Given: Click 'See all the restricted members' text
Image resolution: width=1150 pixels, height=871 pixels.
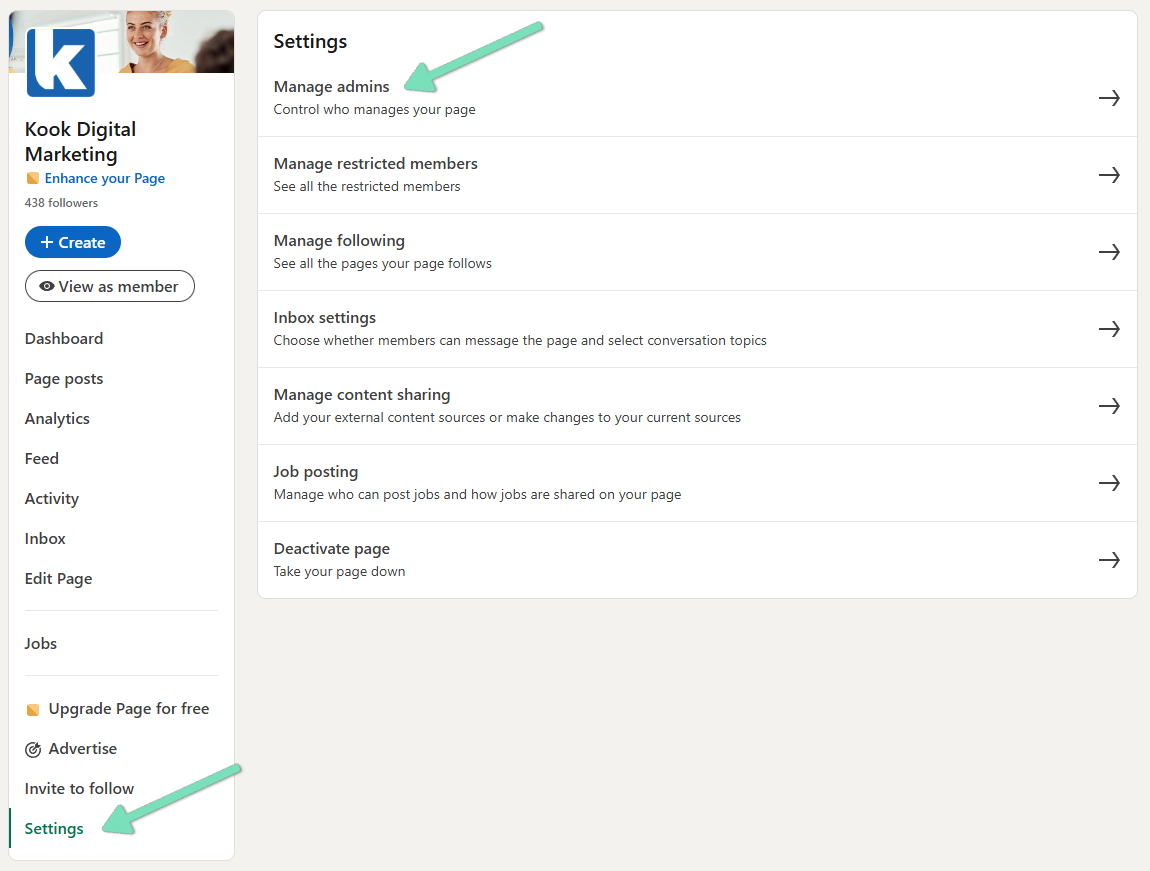Looking at the screenshot, I should click(x=367, y=186).
